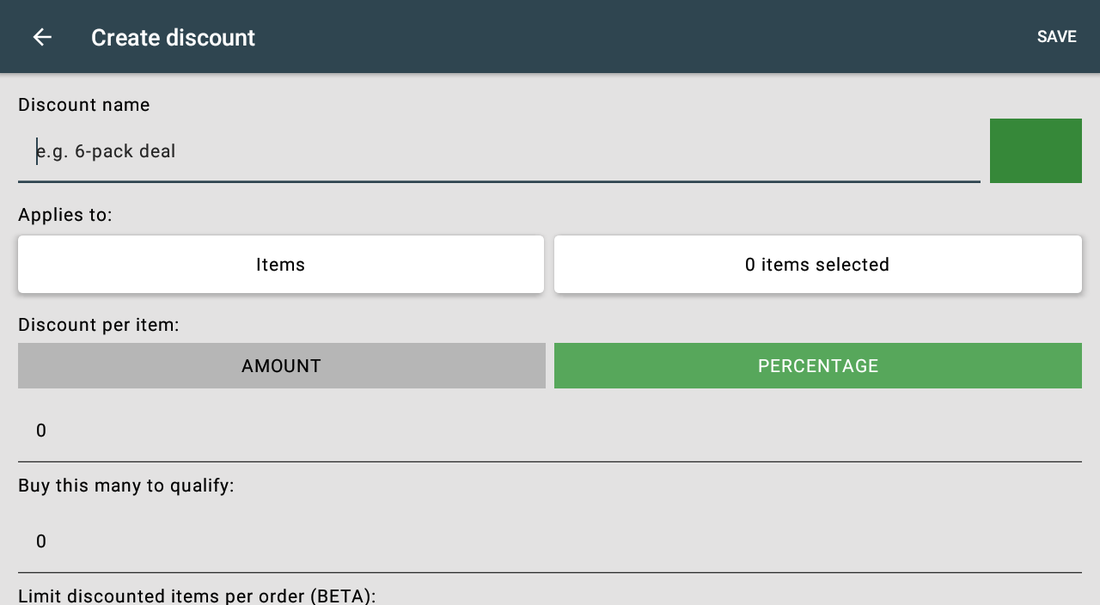Click the Discount per item label
The image size is (1100, 605).
[x=99, y=325]
